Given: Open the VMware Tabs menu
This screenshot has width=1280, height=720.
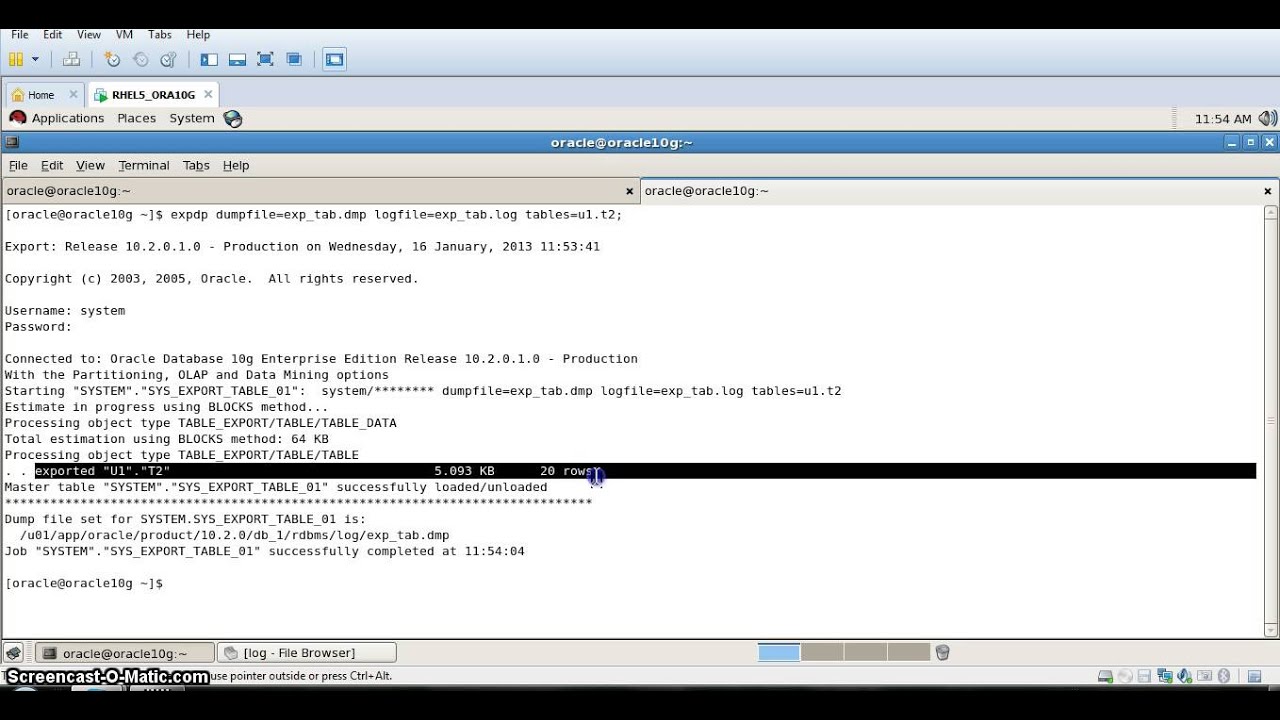Looking at the screenshot, I should click(159, 34).
